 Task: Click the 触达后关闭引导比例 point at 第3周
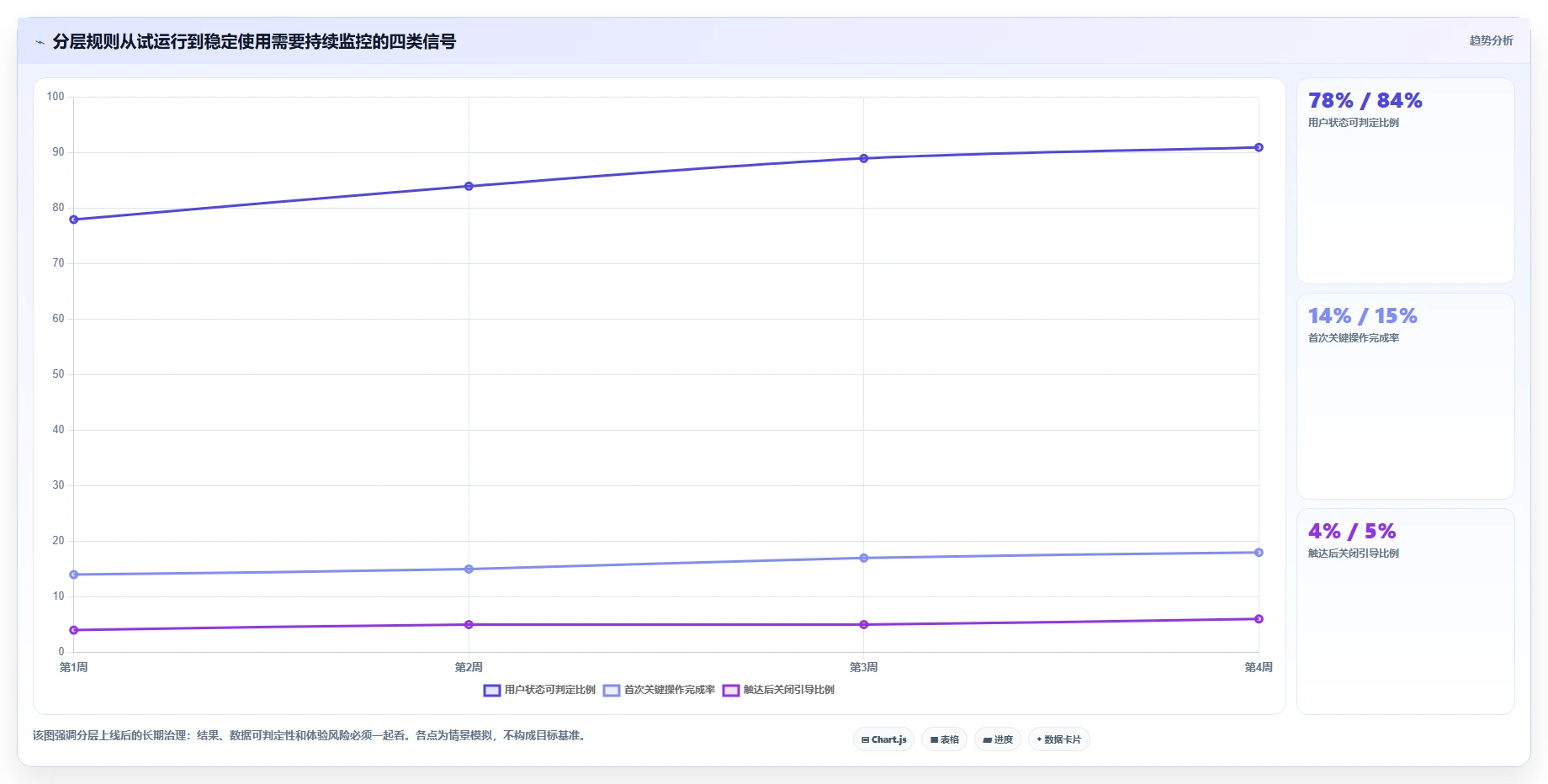point(864,624)
